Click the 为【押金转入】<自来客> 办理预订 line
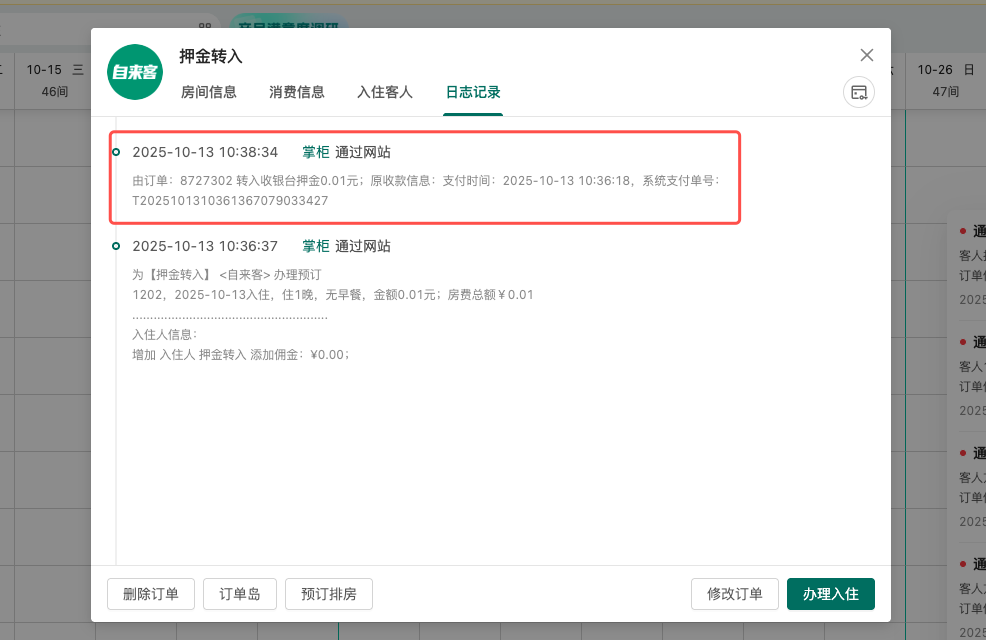The width and height of the screenshot is (986, 640). click(226, 275)
